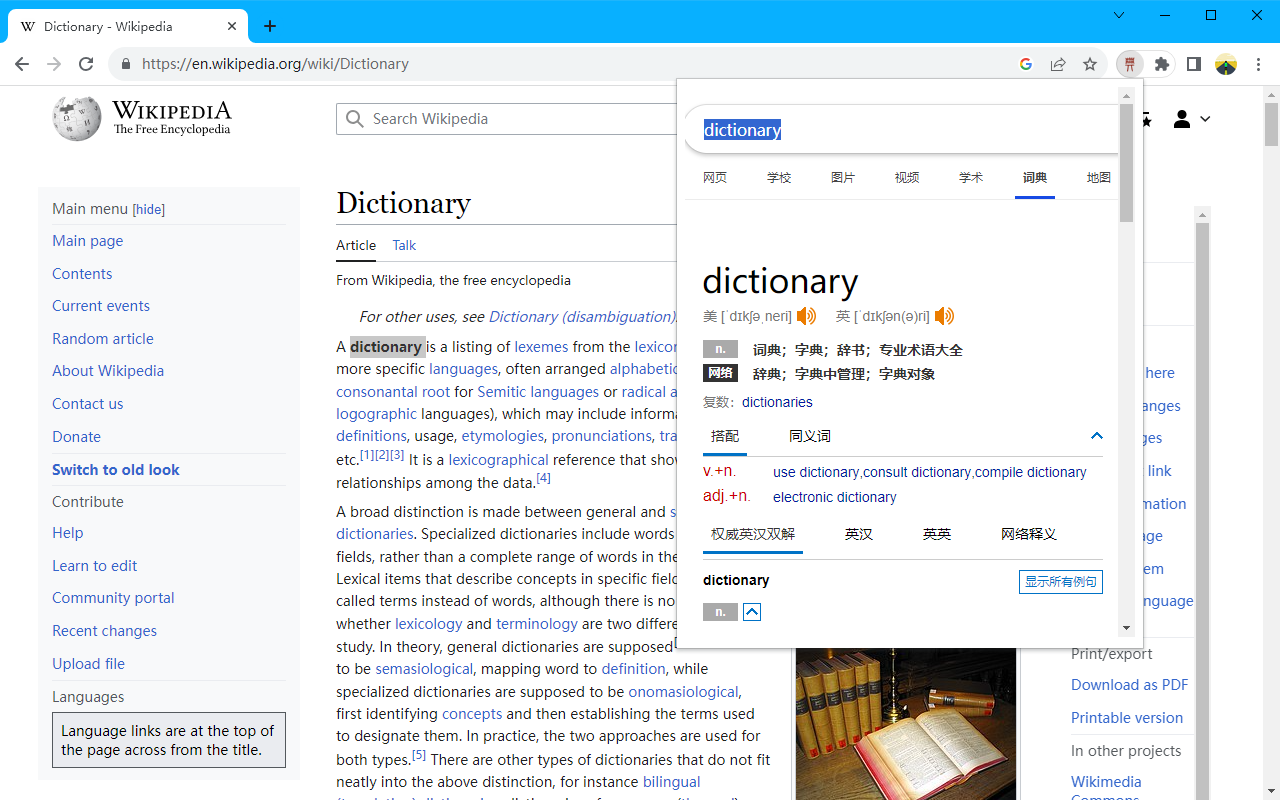Select the 地图 tab in popup
This screenshot has width=1280, height=800.
pyautogui.click(x=1099, y=177)
